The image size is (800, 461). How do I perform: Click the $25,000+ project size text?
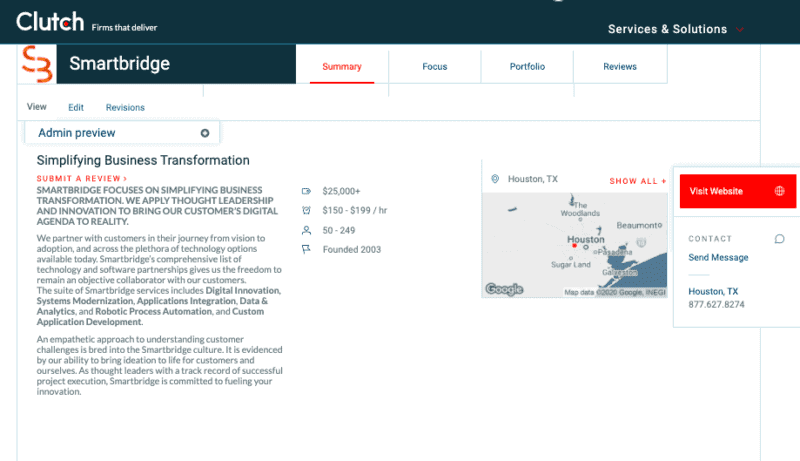point(341,191)
